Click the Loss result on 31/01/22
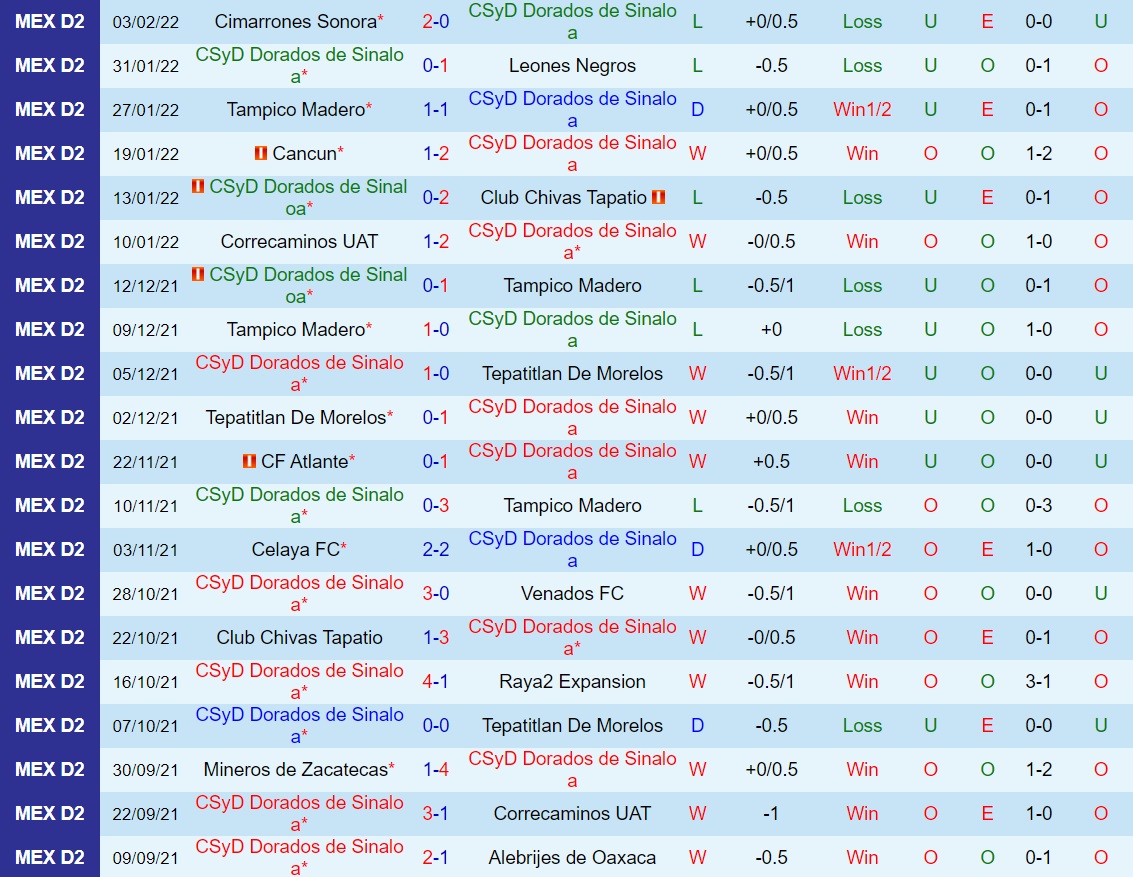The width and height of the screenshot is (1133, 877). pos(862,66)
